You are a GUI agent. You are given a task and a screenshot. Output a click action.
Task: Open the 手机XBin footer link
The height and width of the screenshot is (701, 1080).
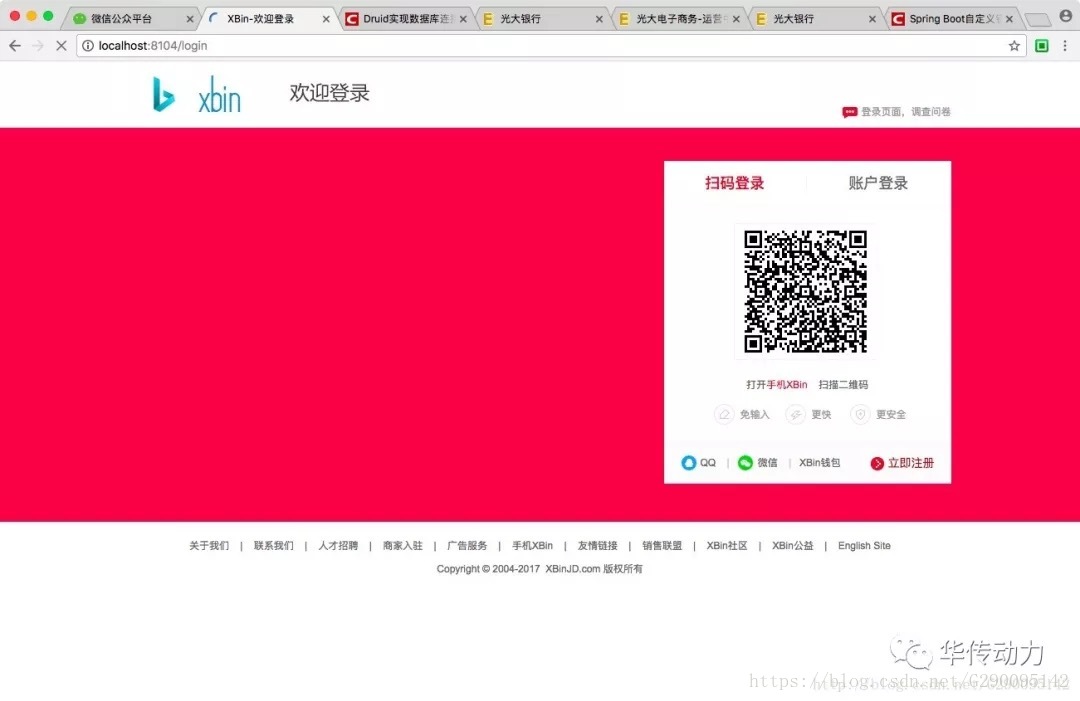click(532, 545)
